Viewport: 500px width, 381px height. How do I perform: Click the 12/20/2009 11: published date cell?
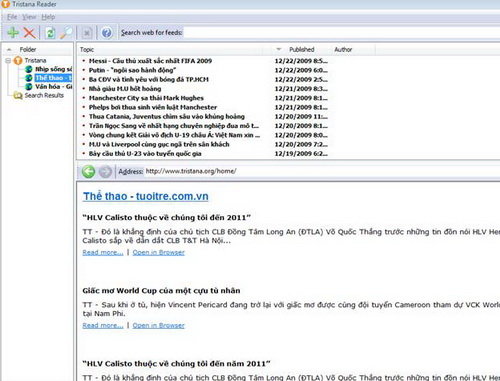pos(301,117)
